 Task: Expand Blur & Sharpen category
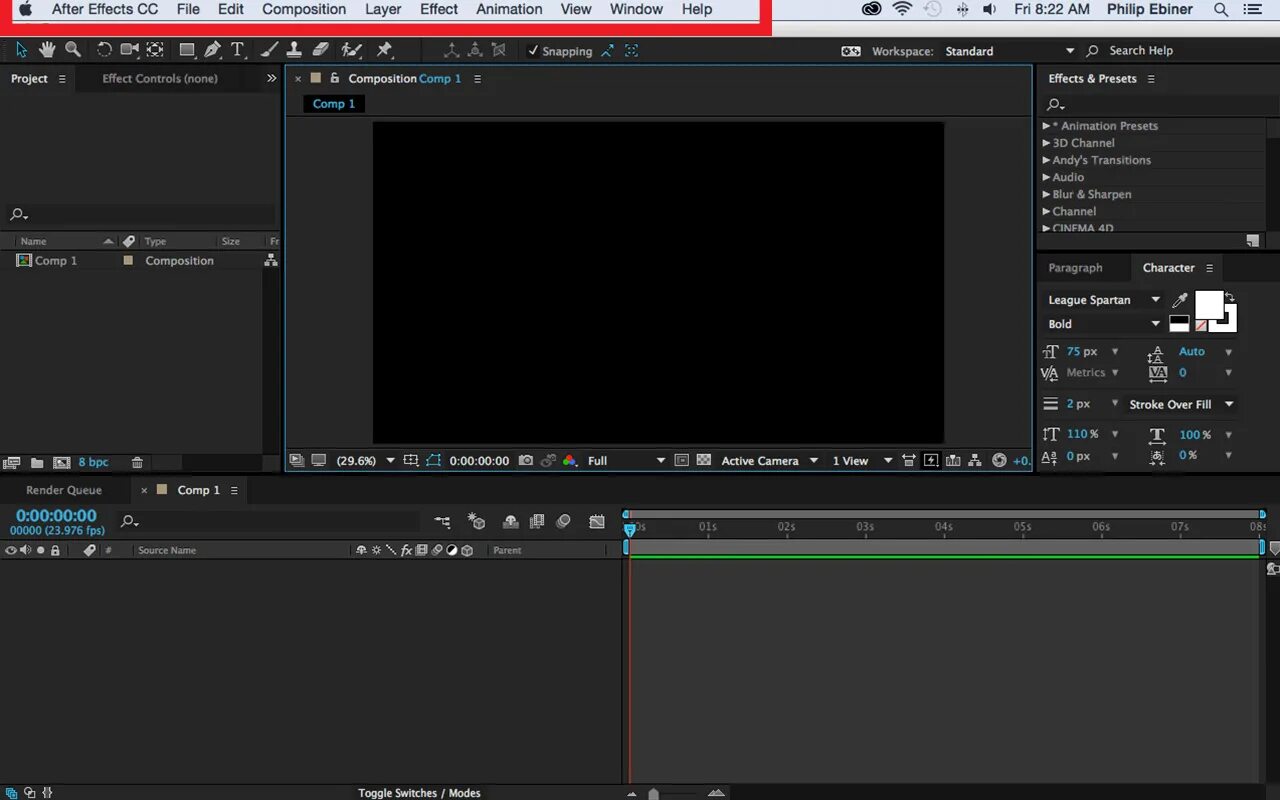[1047, 194]
